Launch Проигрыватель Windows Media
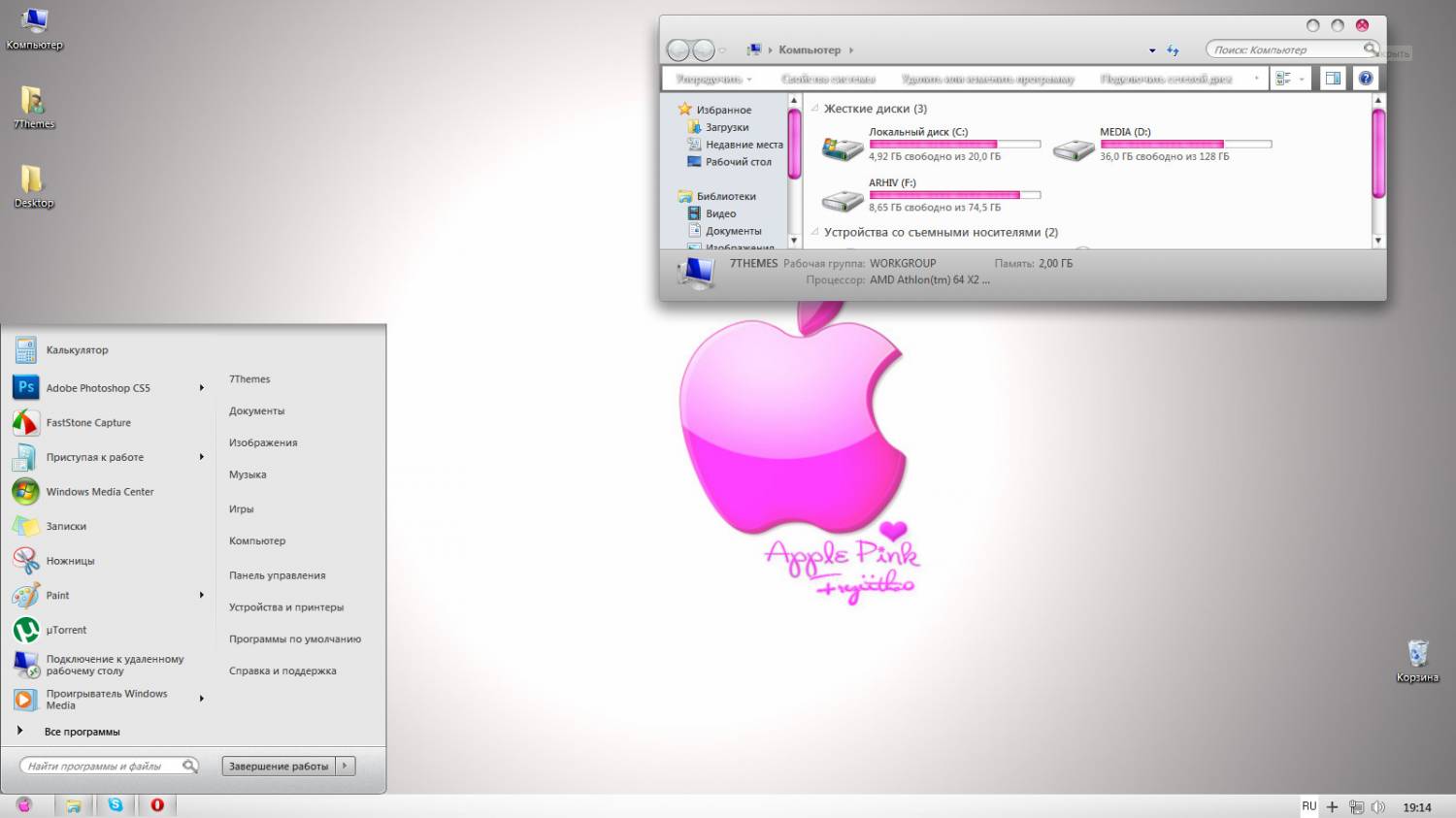Viewport: 1456px width, 818px height. tap(107, 700)
